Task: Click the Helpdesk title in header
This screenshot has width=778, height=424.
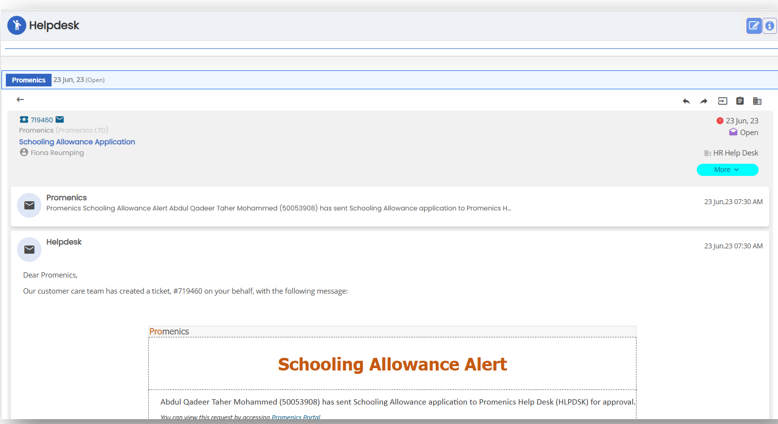Action: pyautogui.click(x=54, y=25)
